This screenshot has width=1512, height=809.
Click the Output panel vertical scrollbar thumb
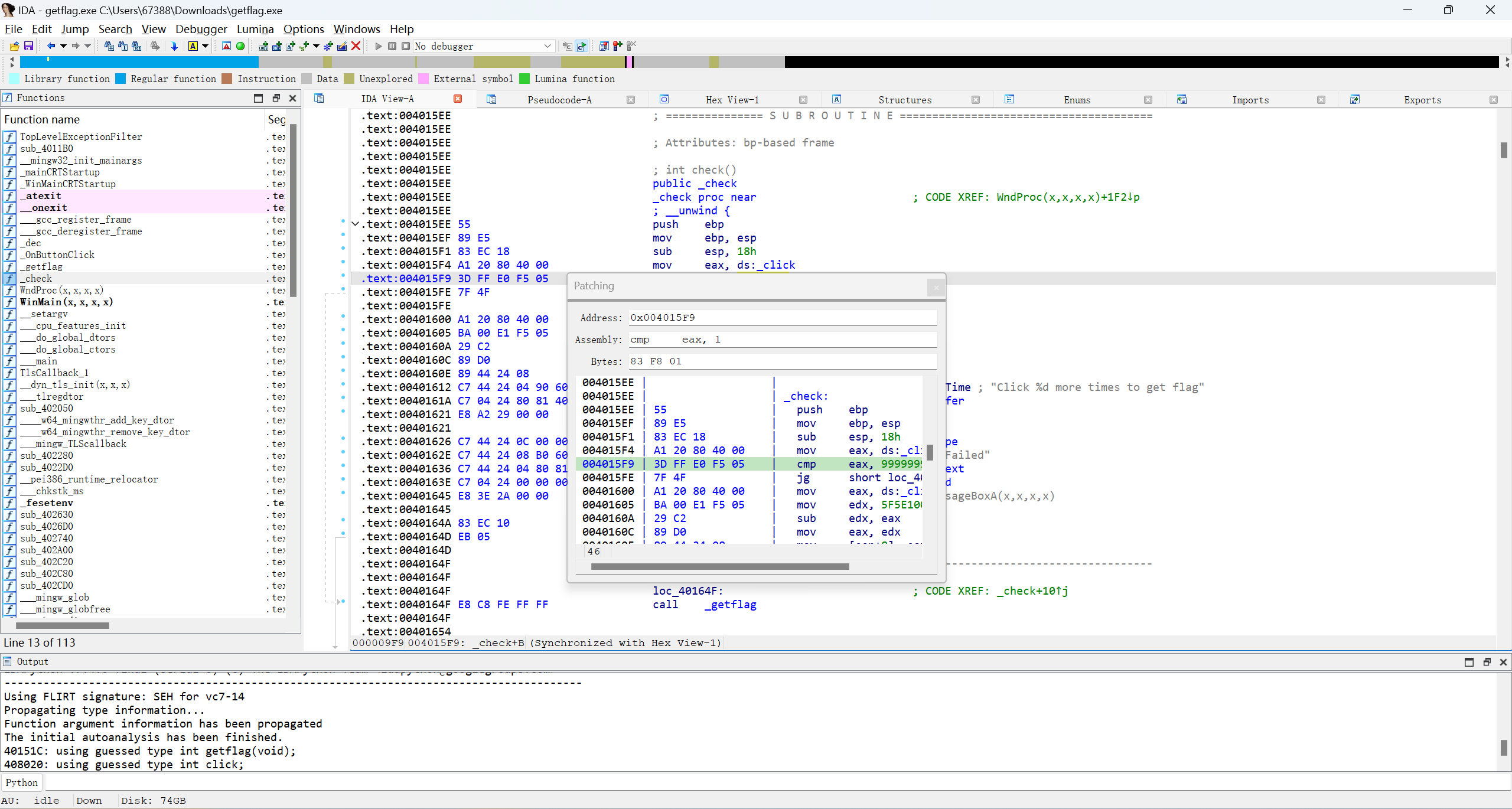[1503, 747]
